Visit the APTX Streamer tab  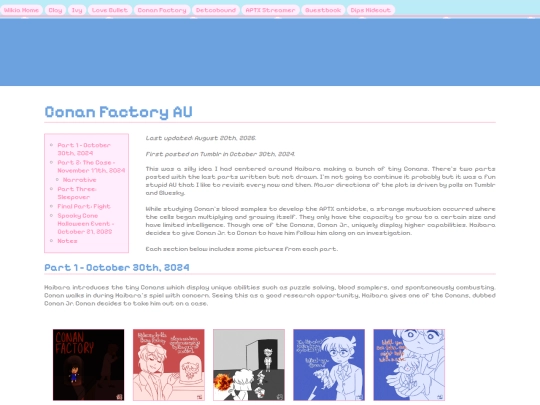270,10
